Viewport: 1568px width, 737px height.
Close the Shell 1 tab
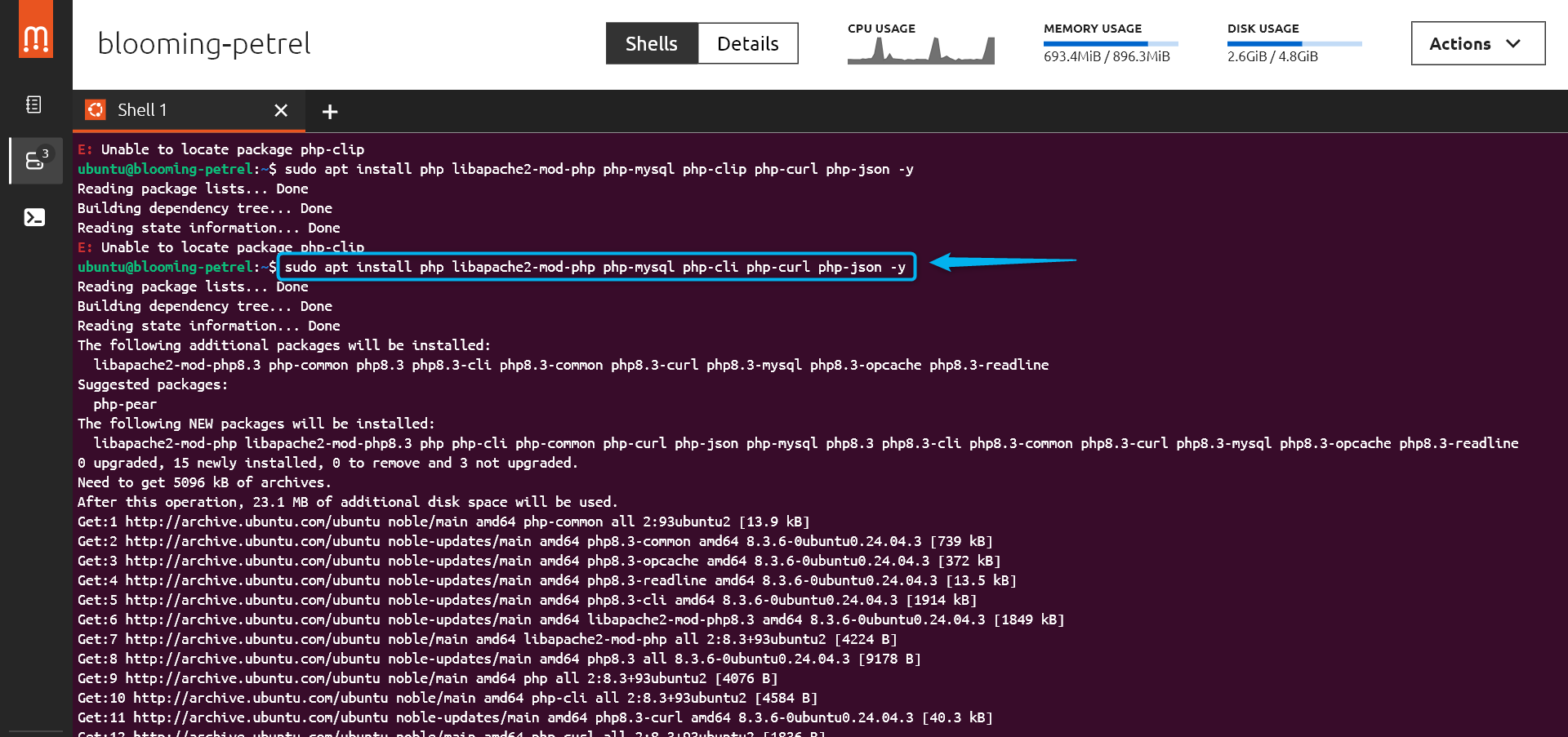(x=281, y=110)
